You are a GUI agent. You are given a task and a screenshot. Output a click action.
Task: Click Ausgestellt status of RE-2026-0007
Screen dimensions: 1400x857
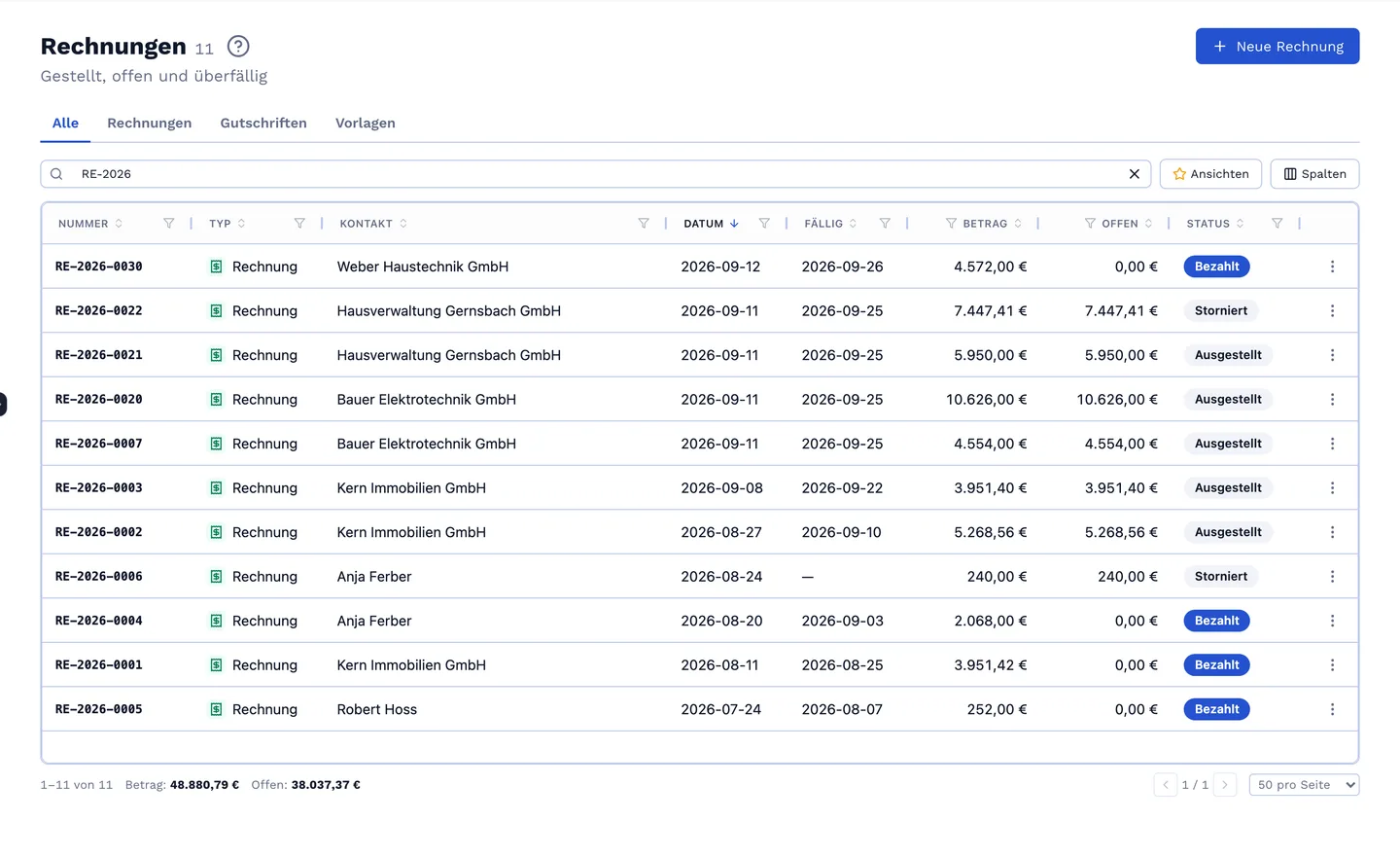point(1228,444)
